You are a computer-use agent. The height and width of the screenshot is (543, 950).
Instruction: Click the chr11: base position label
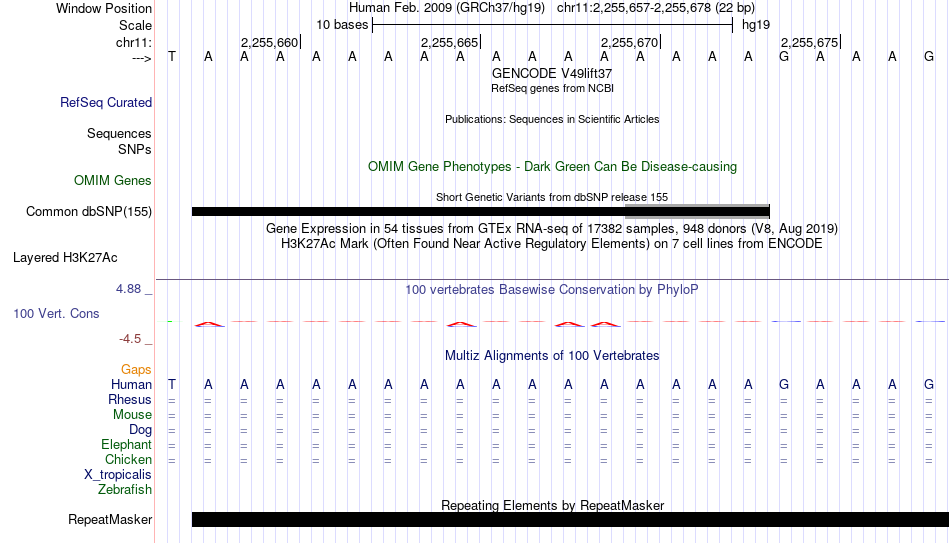click(134, 42)
